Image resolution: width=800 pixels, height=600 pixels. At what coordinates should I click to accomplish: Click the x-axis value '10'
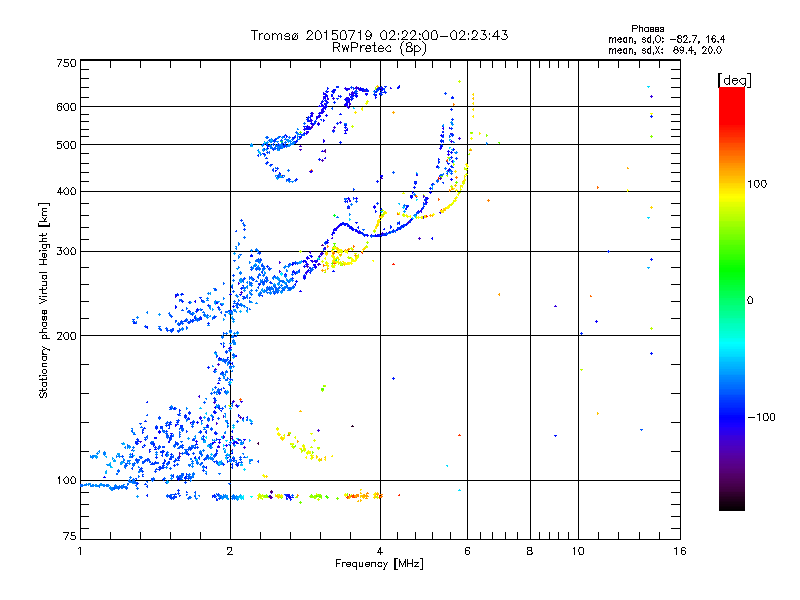(x=578, y=551)
